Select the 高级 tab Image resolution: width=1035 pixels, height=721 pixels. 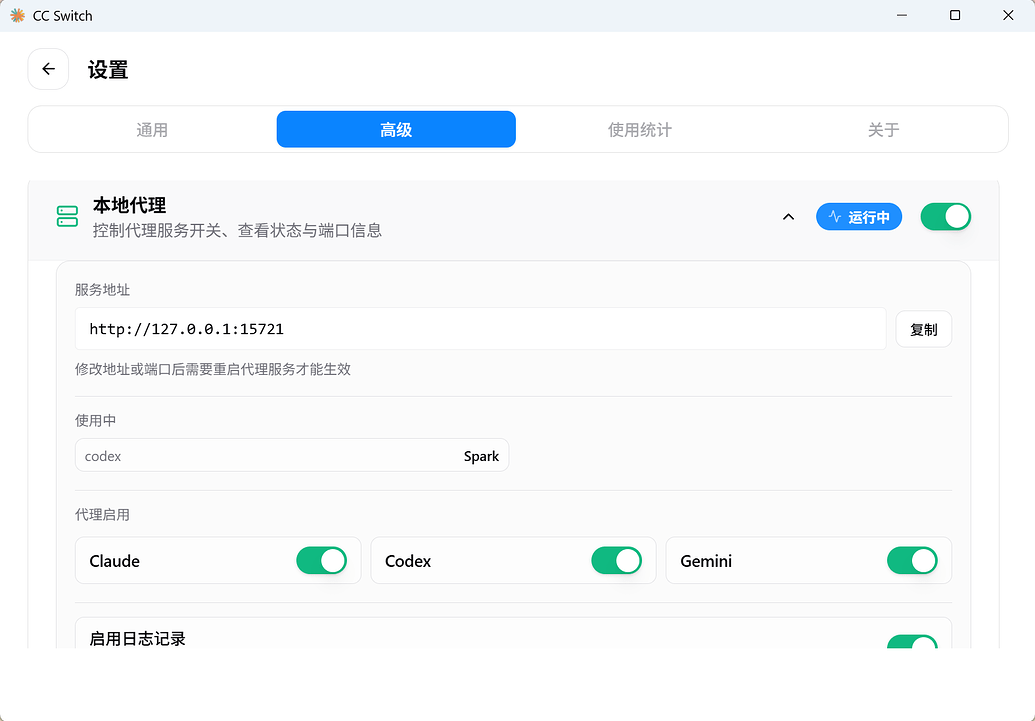tap(396, 129)
